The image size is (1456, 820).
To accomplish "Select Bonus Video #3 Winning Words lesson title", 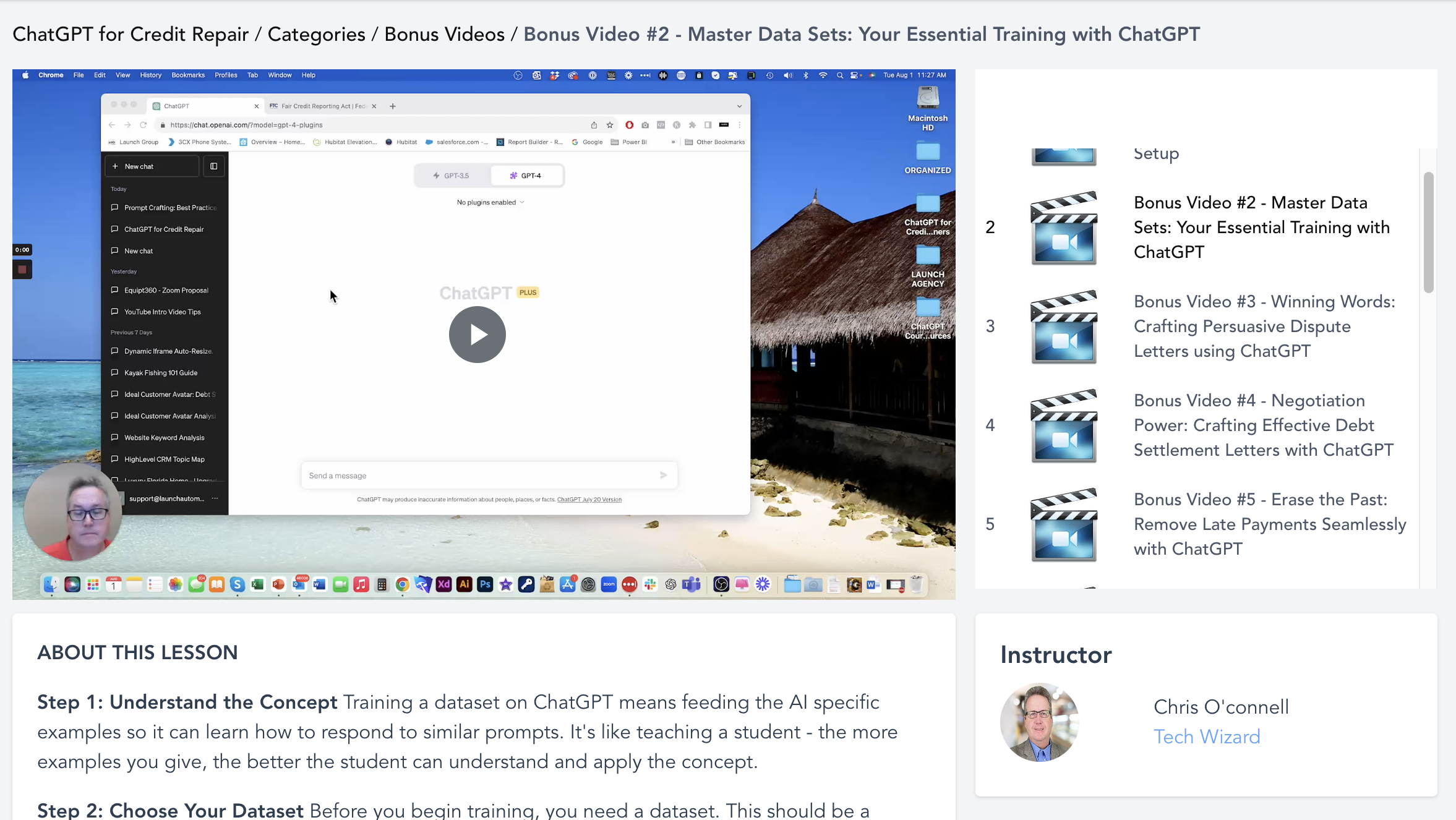I will click(1264, 327).
